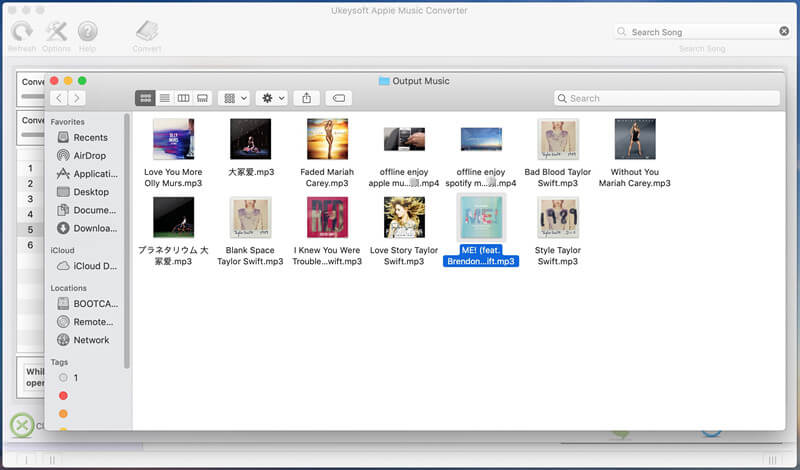The height and width of the screenshot is (470, 800).
Task: Select the 大家爱.mp3 file thumbnail
Action: [x=251, y=139]
